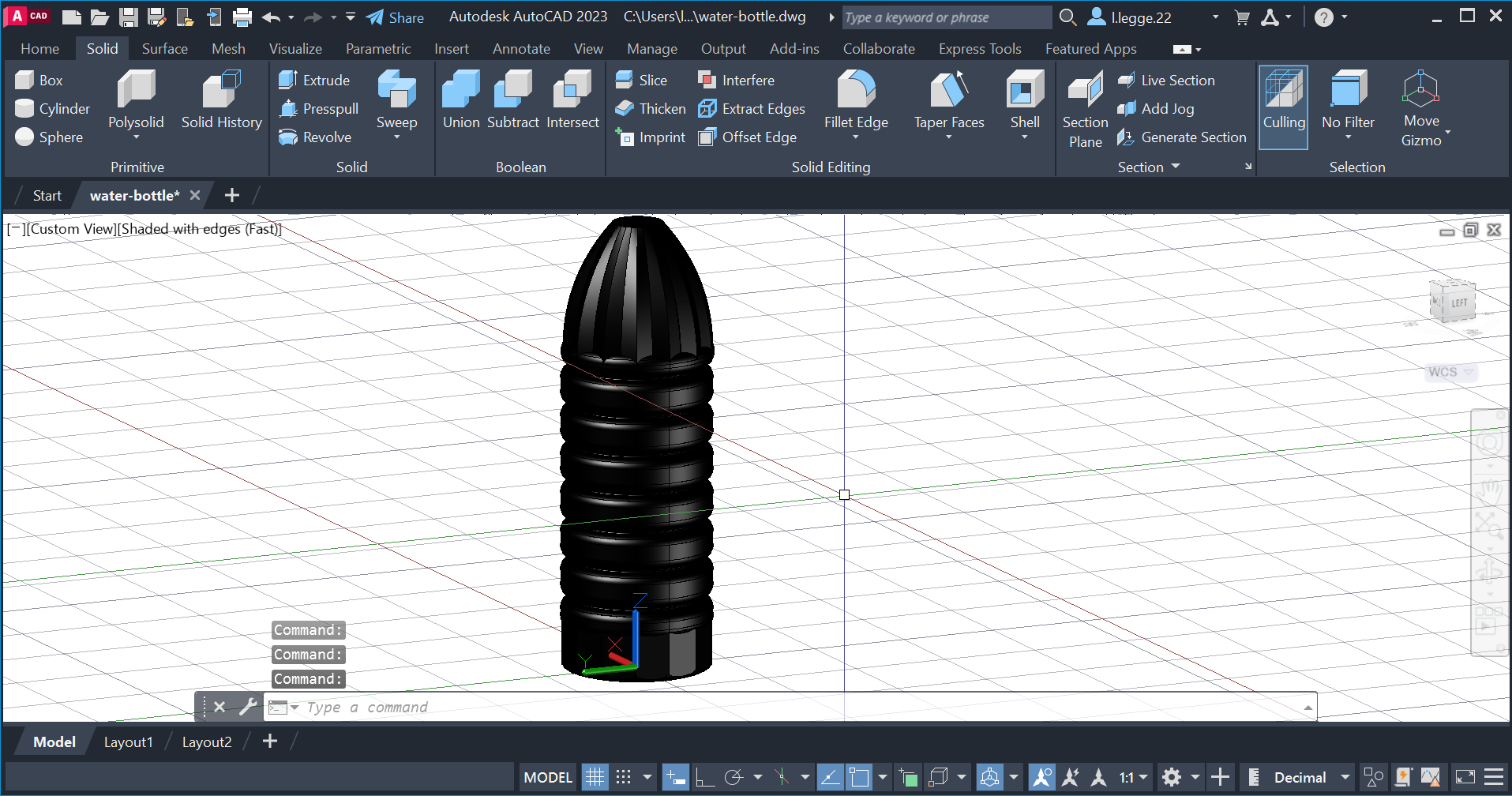Activate the Revolve tool
Screen dimensions: 1512x796
315,137
